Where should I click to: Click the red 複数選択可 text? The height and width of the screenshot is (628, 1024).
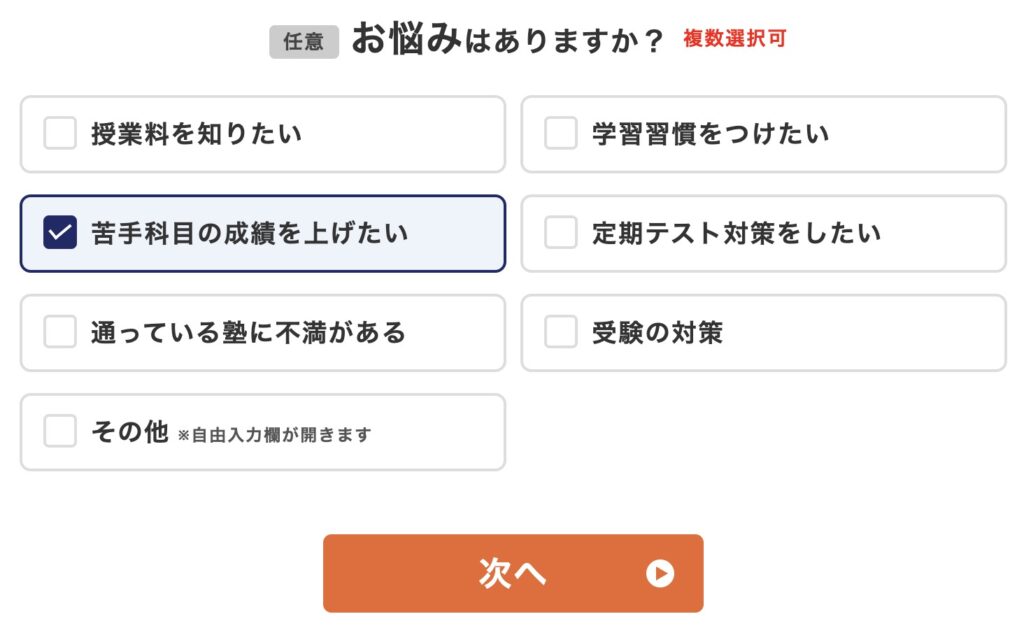click(x=733, y=37)
